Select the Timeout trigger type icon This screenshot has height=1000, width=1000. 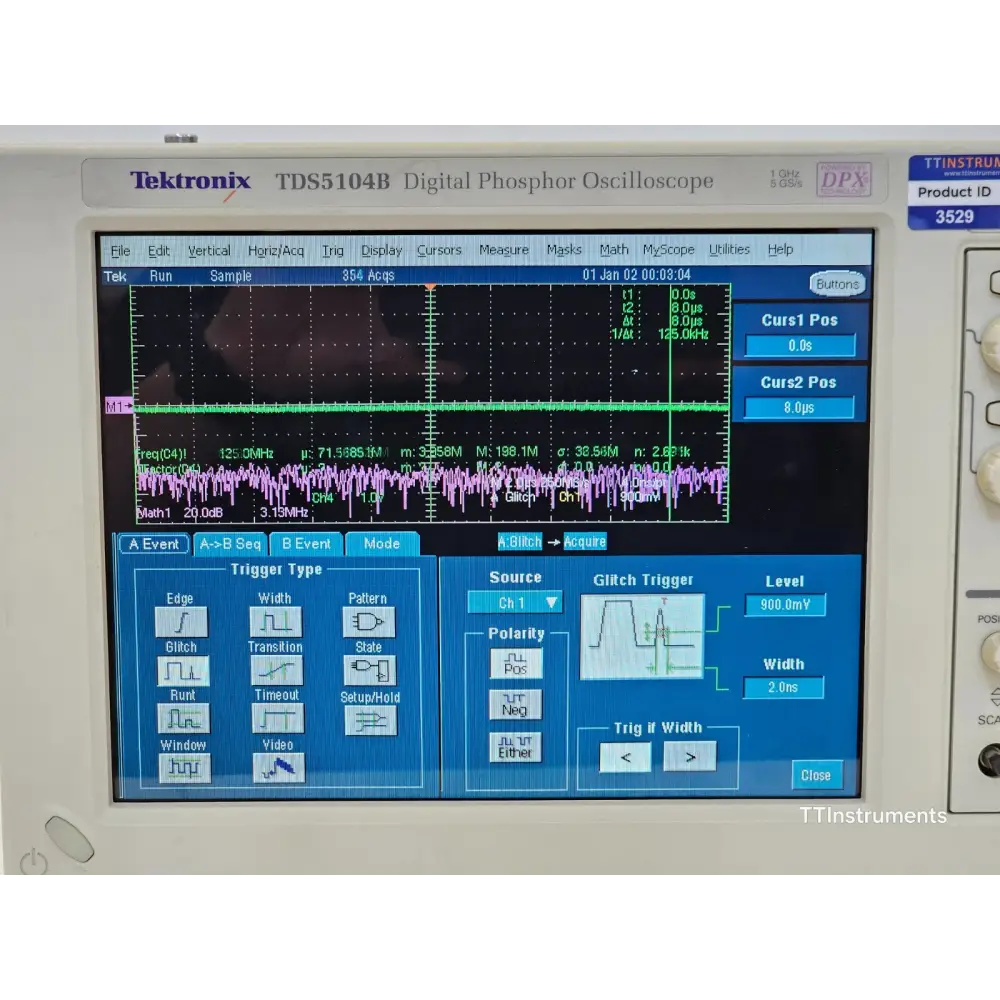[x=277, y=719]
